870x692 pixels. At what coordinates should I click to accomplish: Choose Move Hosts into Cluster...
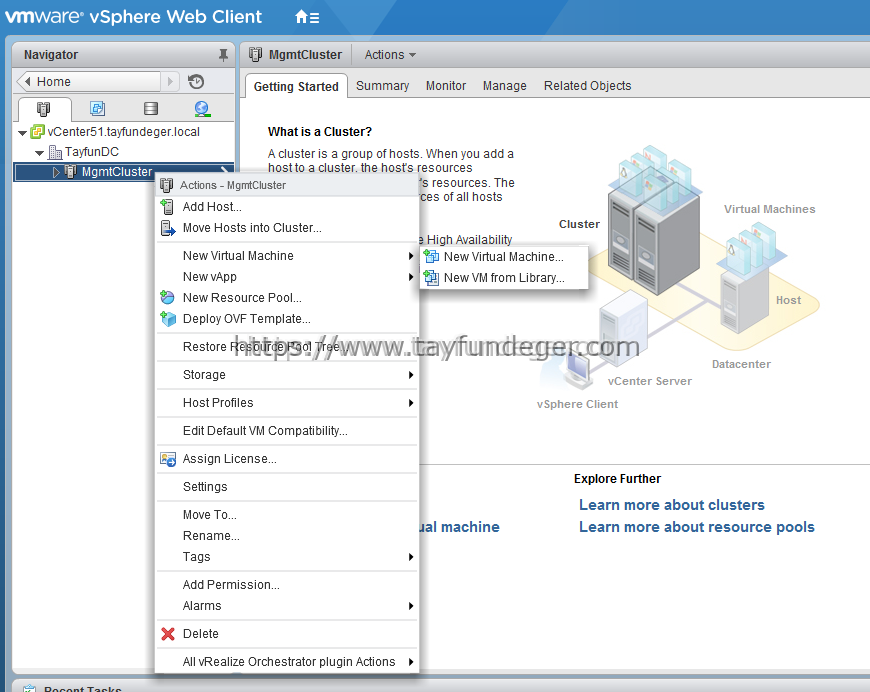287,228
